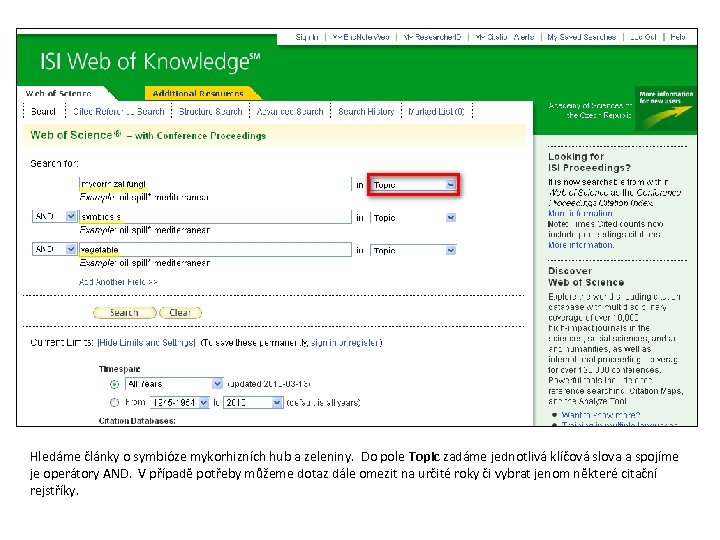Select the From year range radio button
Image resolution: width=720 pixels, height=540 pixels.
[114, 403]
